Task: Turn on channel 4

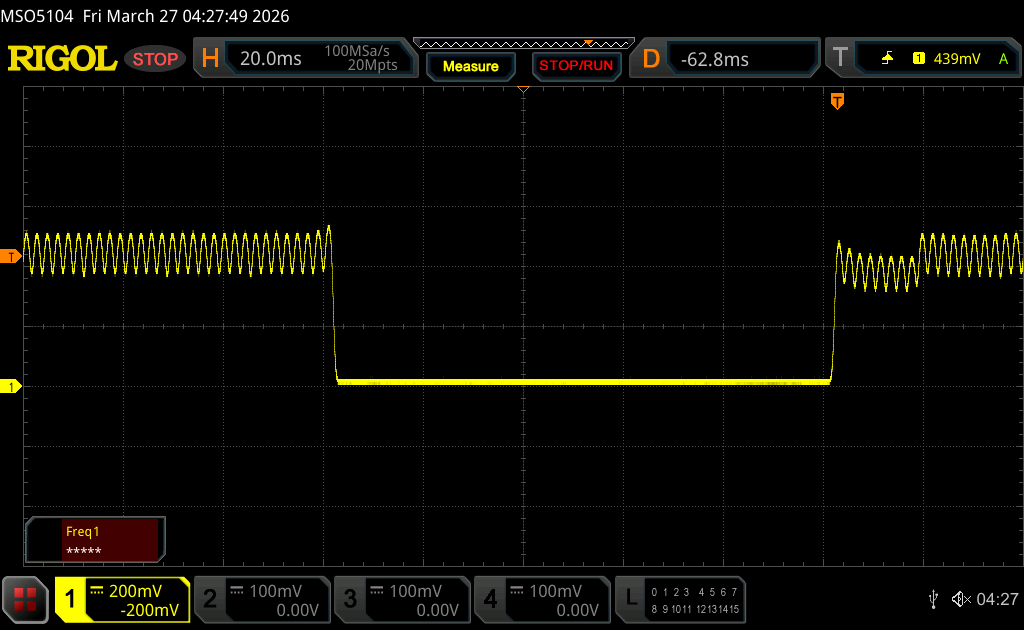Action: 542,599
